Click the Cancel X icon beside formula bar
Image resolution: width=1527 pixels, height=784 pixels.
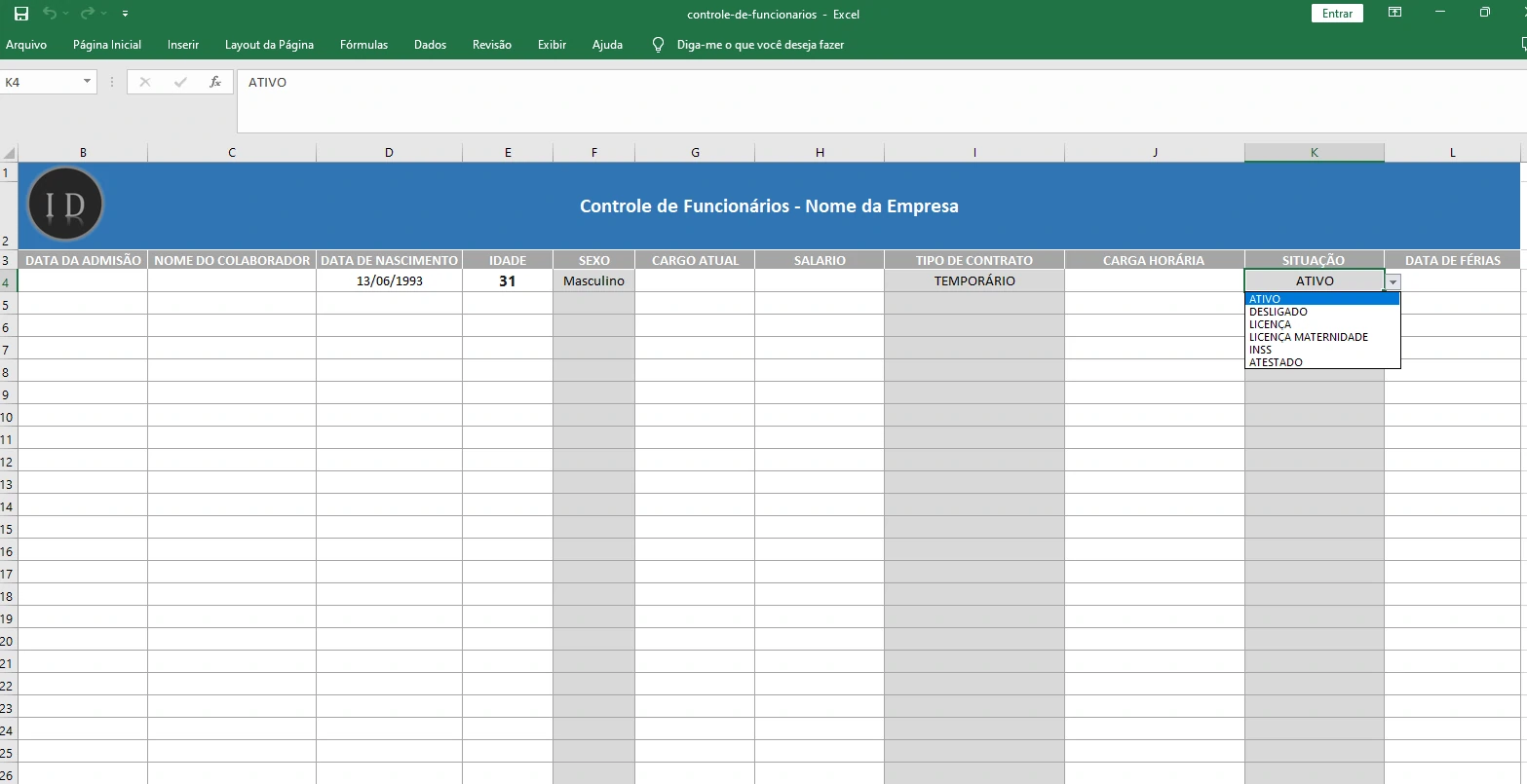coord(144,82)
